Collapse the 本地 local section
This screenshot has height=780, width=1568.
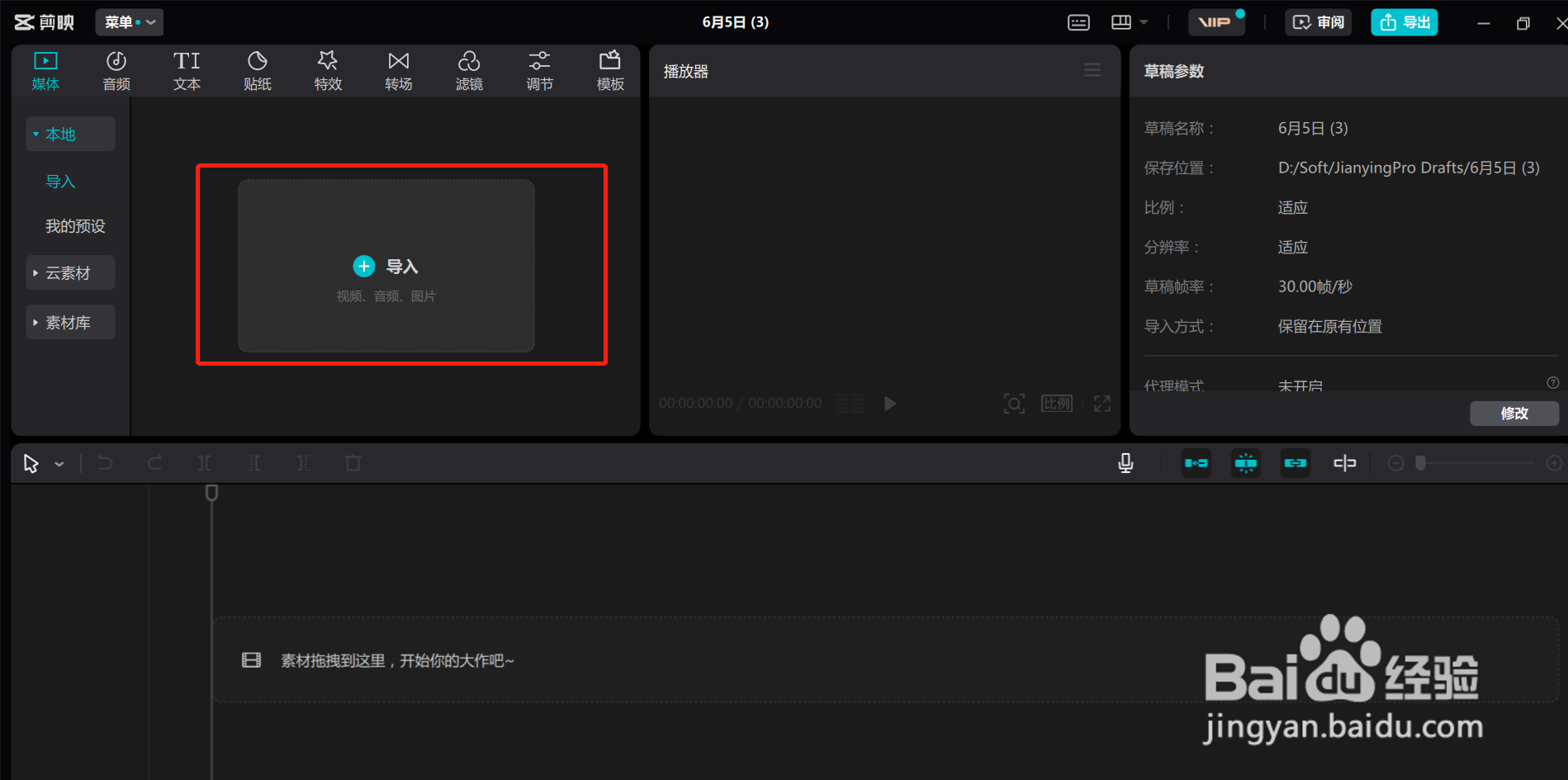[70, 134]
